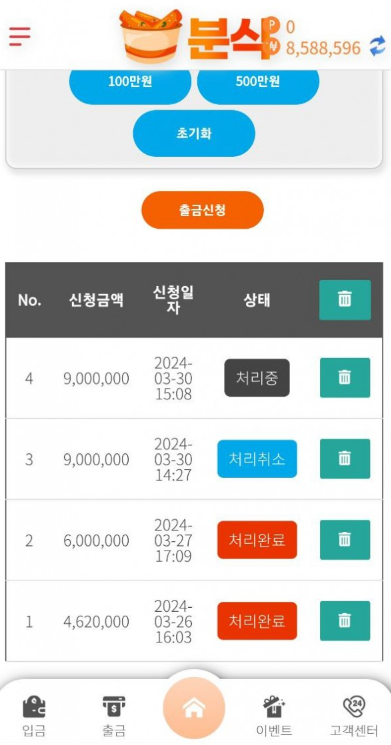The width and height of the screenshot is (391, 745).
Task: Click the 초기화 reset button
Action: (x=194, y=133)
